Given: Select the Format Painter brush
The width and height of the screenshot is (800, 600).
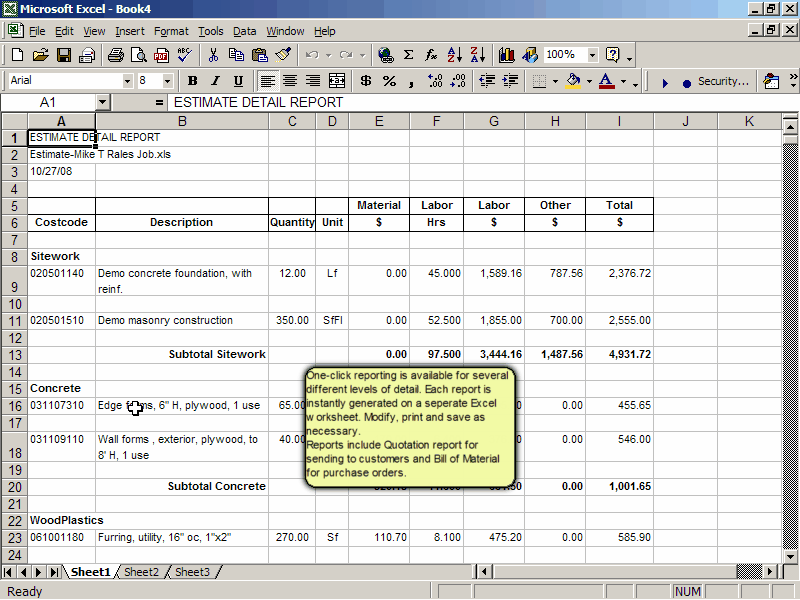Looking at the screenshot, I should [283, 55].
